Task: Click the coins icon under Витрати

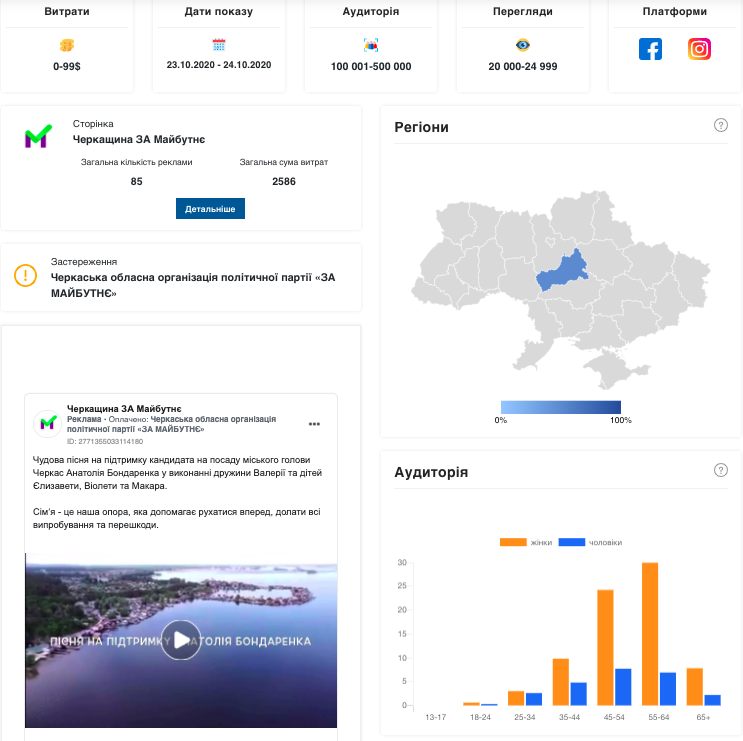Action: click(65, 46)
